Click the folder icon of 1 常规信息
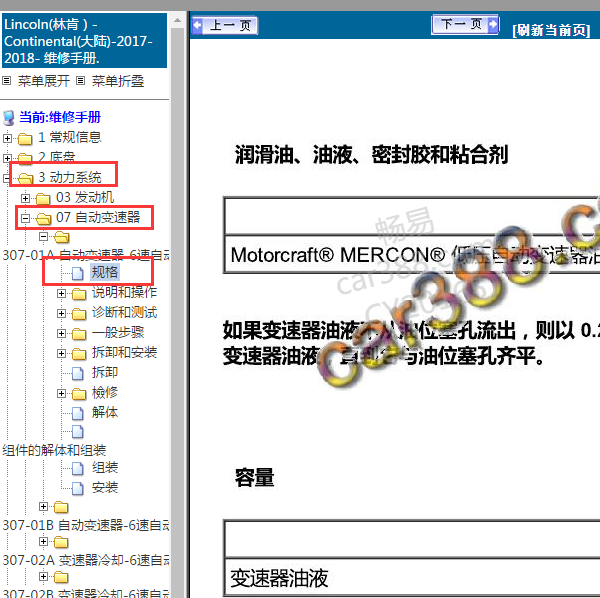This screenshot has width=600, height=598. click(25, 139)
